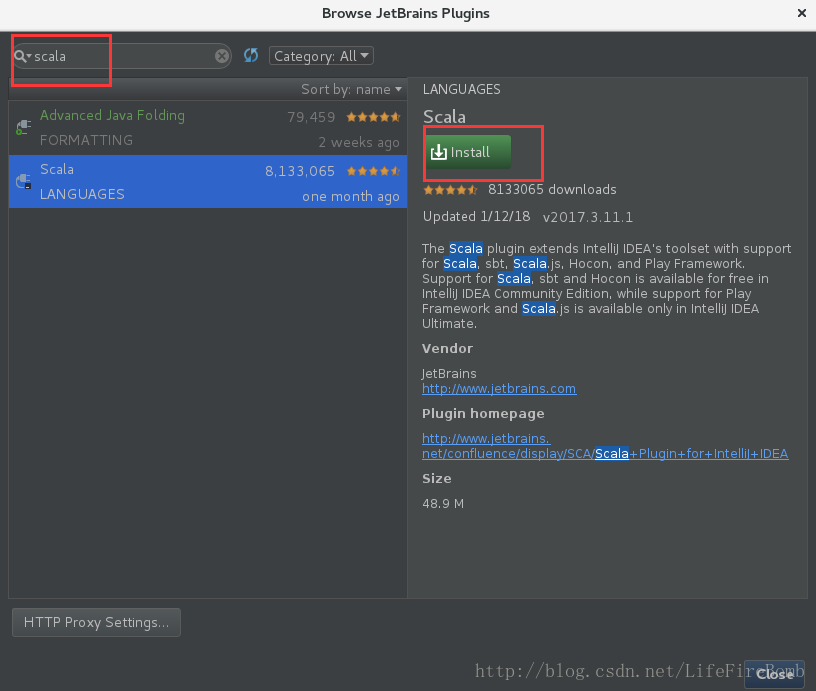This screenshot has height=691, width=816.
Task: Click the Close button at the bottom
Action: click(x=775, y=674)
